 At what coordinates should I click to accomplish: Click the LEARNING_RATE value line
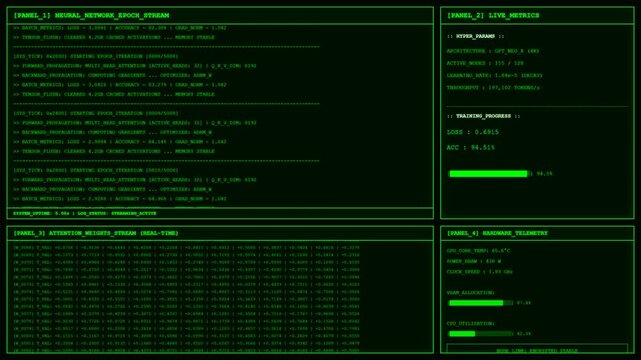494,76
